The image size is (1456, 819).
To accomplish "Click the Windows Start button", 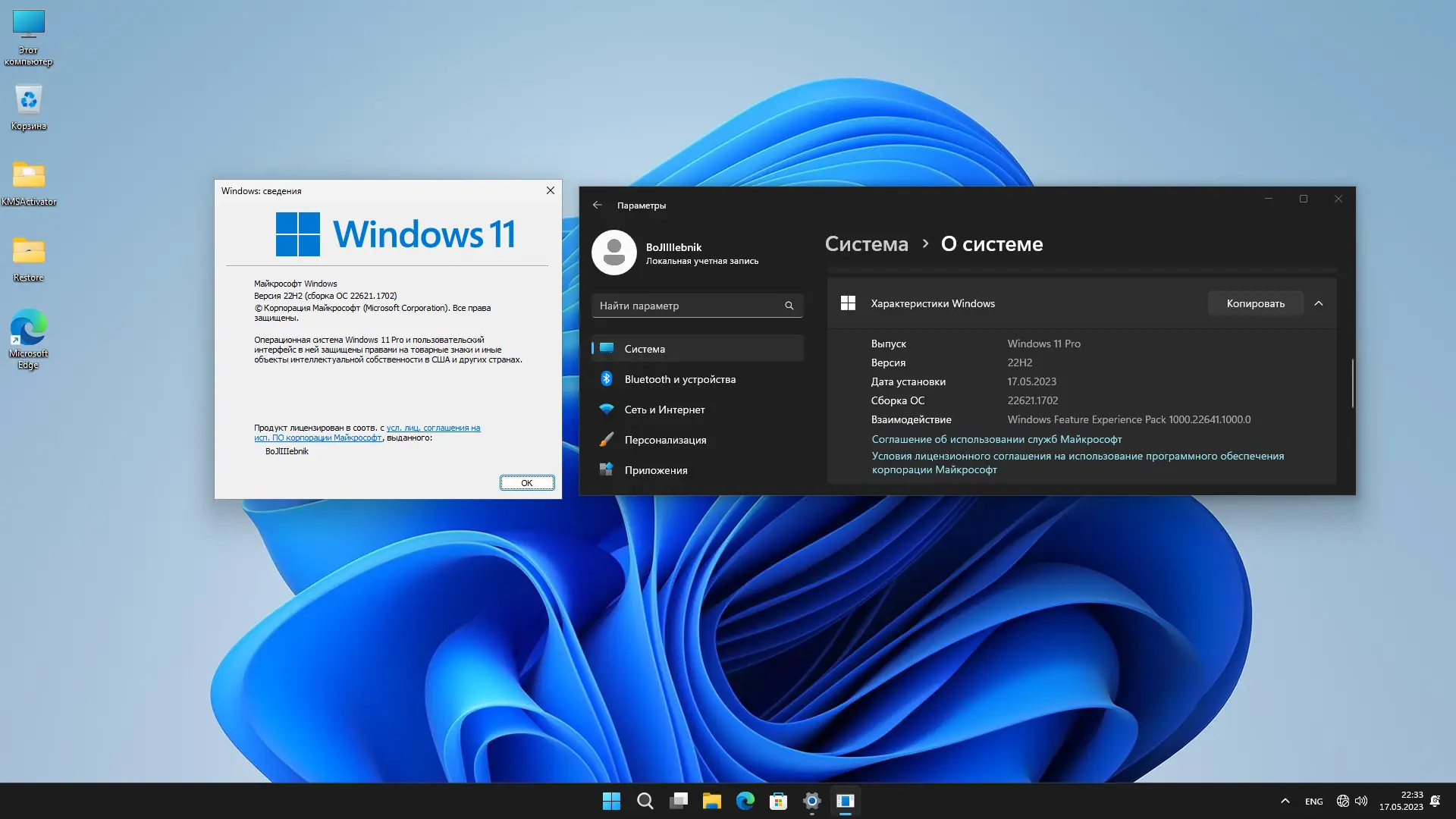I will pos(611,801).
